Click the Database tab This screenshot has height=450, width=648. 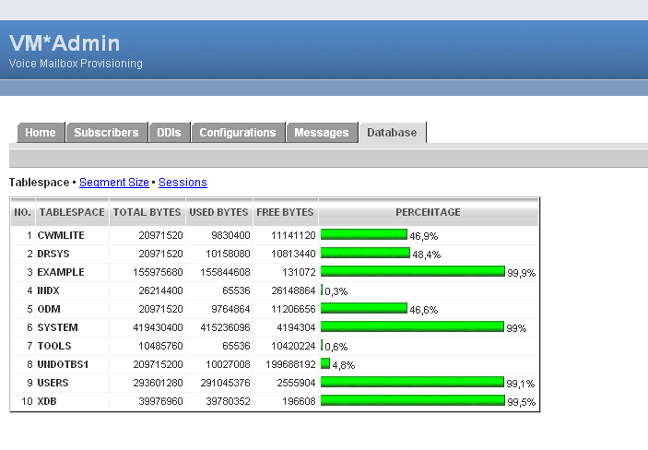pyautogui.click(x=393, y=132)
